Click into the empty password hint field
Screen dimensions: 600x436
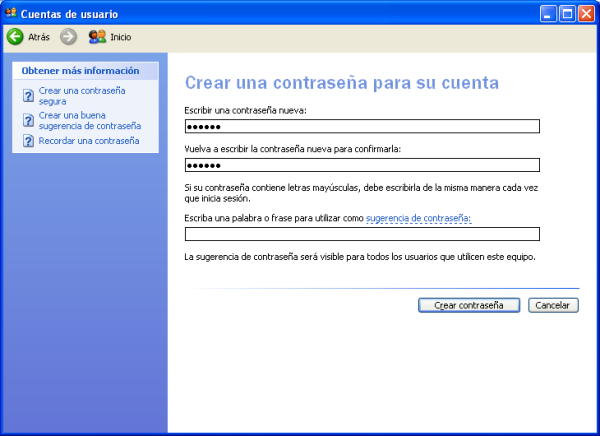[x=362, y=234]
